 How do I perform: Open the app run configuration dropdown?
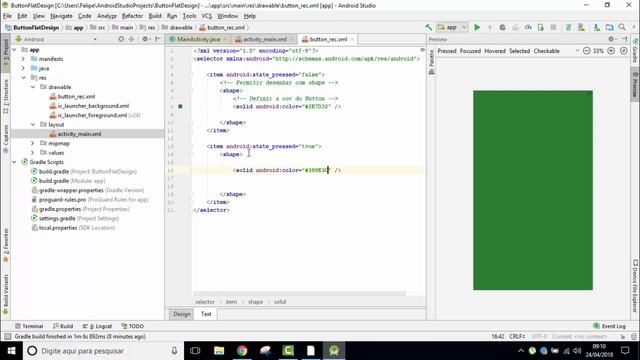pos(452,27)
